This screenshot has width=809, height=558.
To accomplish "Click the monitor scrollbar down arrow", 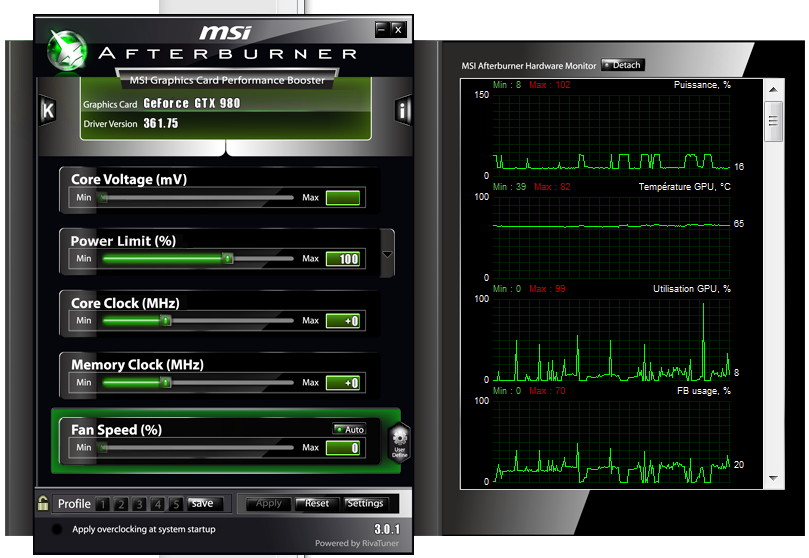I will pos(773,478).
